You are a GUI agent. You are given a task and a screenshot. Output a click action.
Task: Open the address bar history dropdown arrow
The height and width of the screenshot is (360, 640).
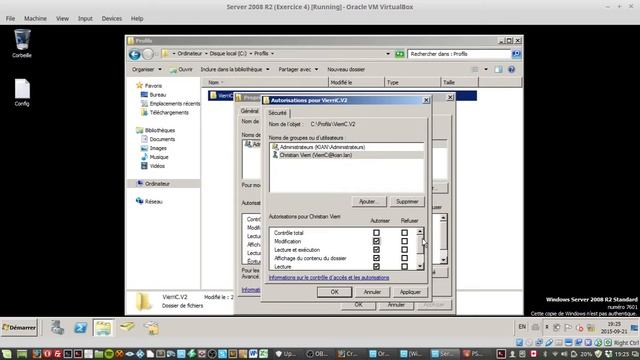click(x=388, y=54)
